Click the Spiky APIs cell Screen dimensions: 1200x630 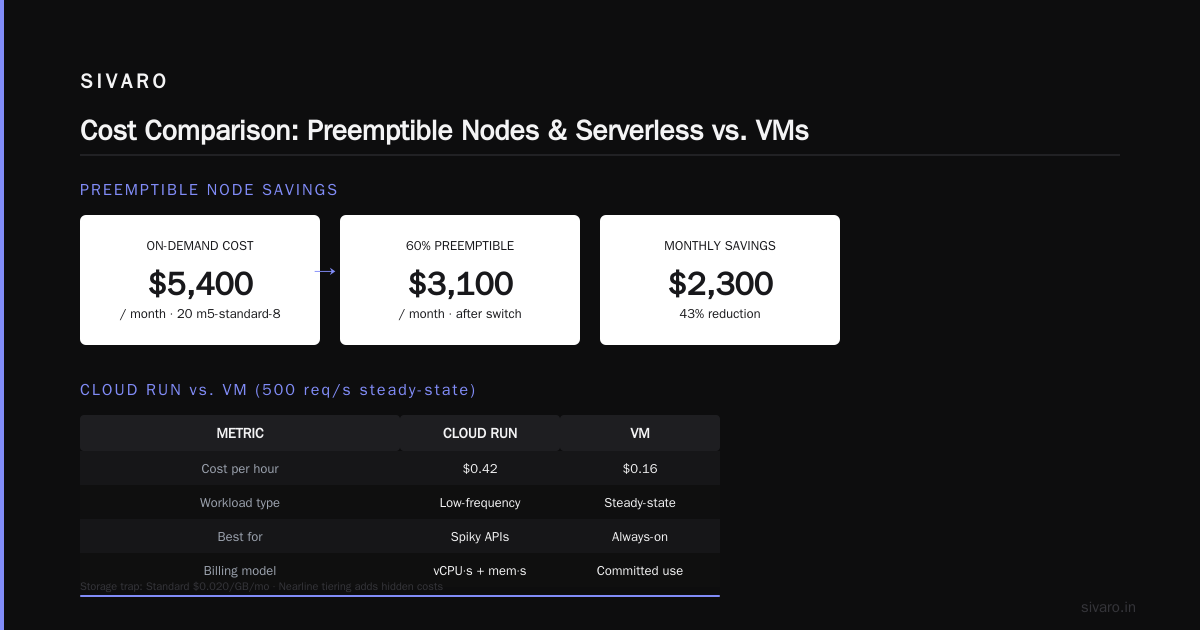480,536
